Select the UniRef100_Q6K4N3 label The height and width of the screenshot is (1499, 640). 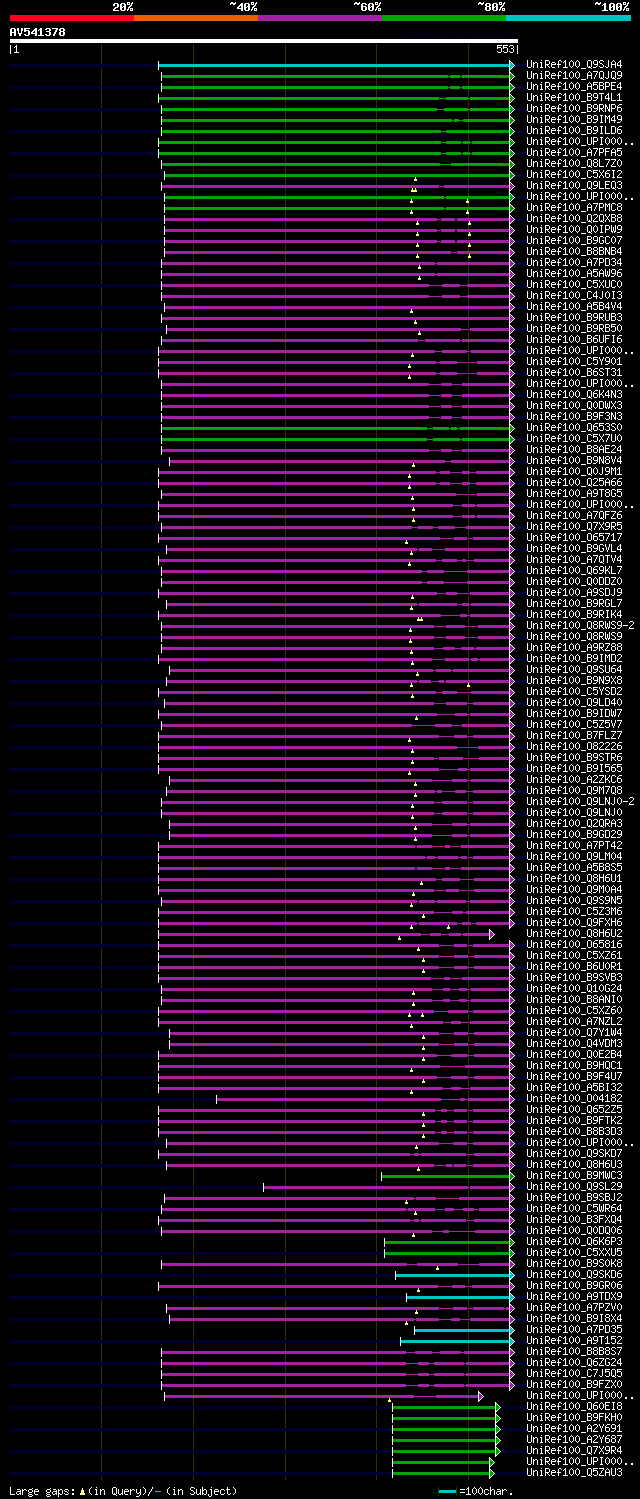(x=574, y=394)
